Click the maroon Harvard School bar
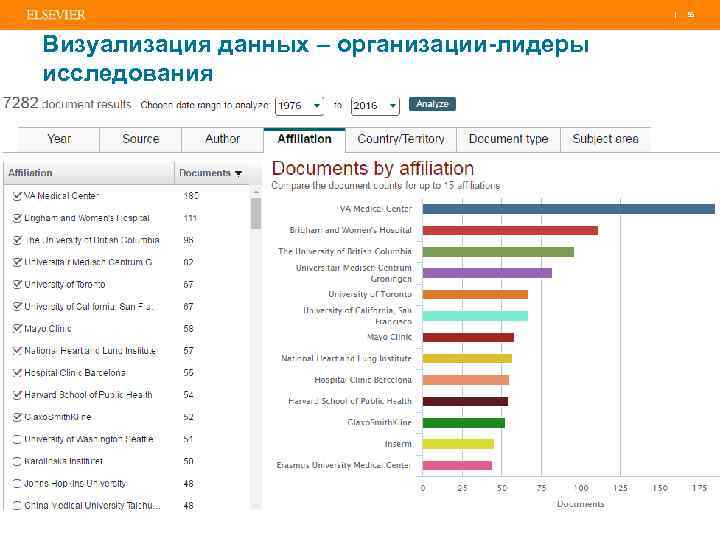 (465, 401)
